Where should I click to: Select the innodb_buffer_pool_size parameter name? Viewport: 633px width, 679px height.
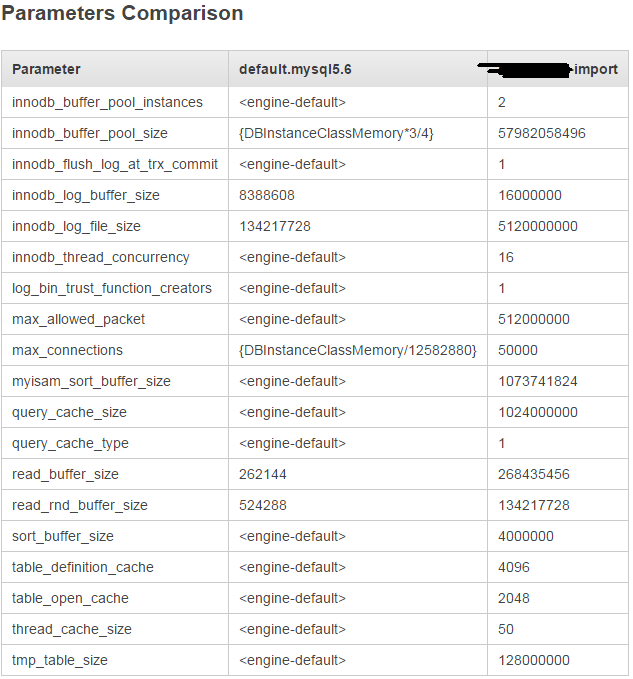[x=90, y=133]
